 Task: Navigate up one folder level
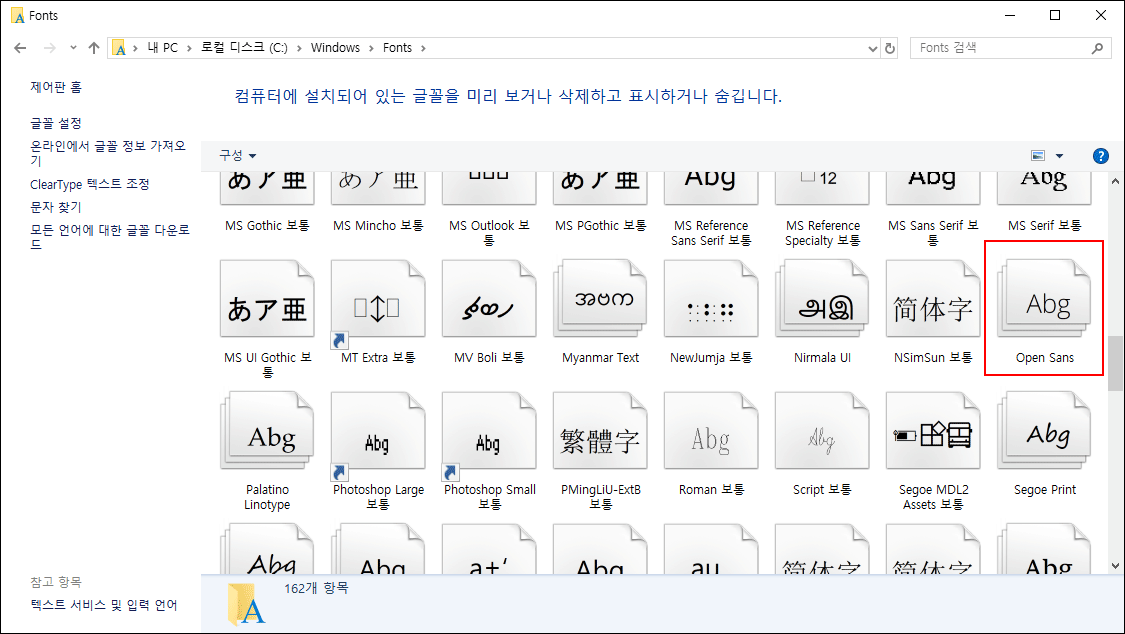(x=94, y=48)
